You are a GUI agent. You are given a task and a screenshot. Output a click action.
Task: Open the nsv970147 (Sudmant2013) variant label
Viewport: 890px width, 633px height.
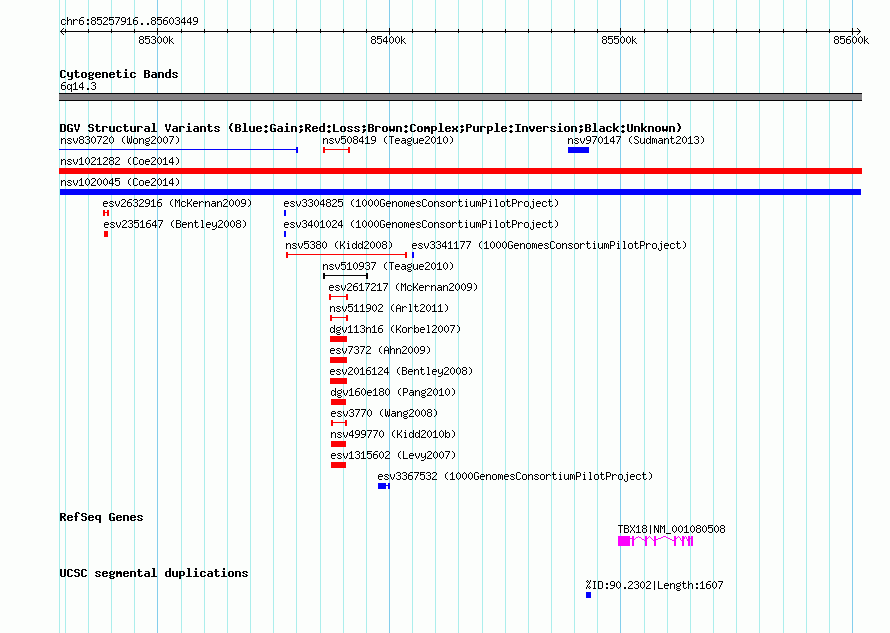point(636,140)
